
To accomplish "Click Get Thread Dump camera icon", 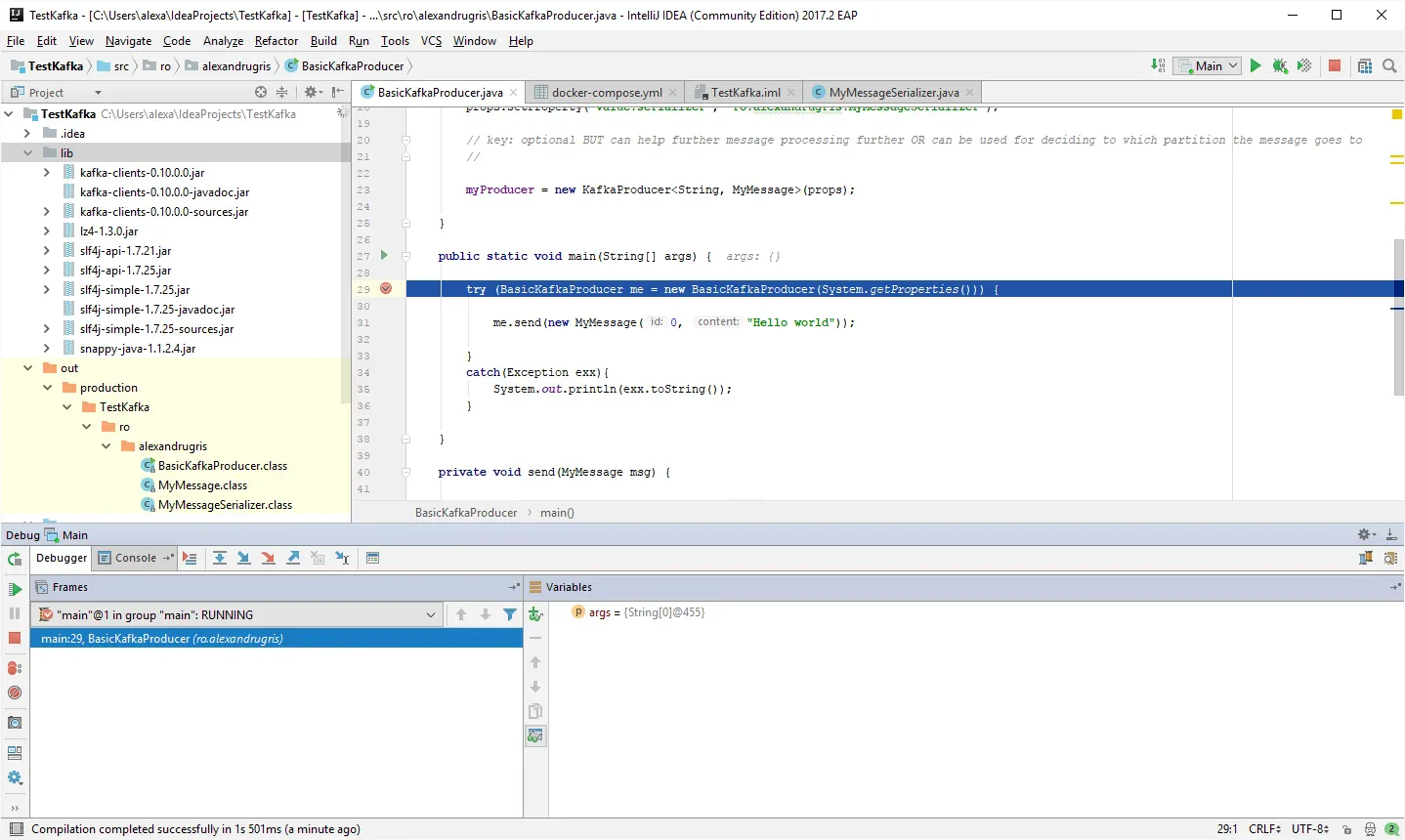I will coord(15,723).
